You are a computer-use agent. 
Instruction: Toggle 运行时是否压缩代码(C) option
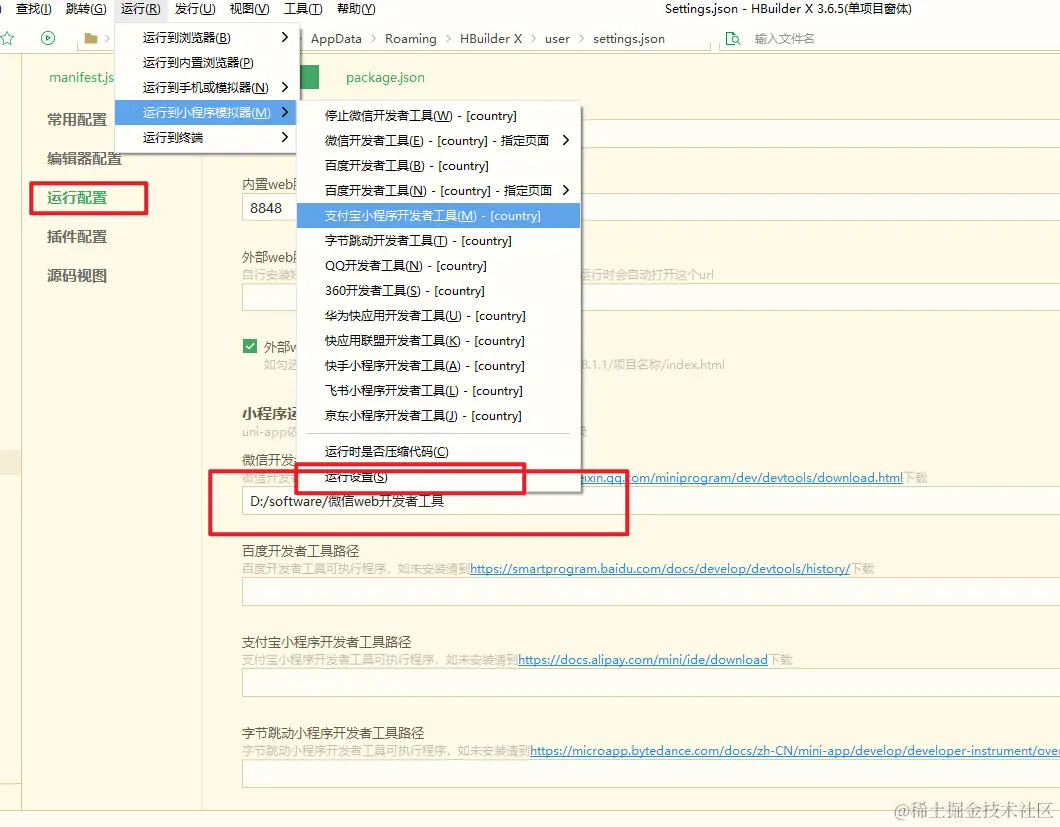pyautogui.click(x=438, y=452)
